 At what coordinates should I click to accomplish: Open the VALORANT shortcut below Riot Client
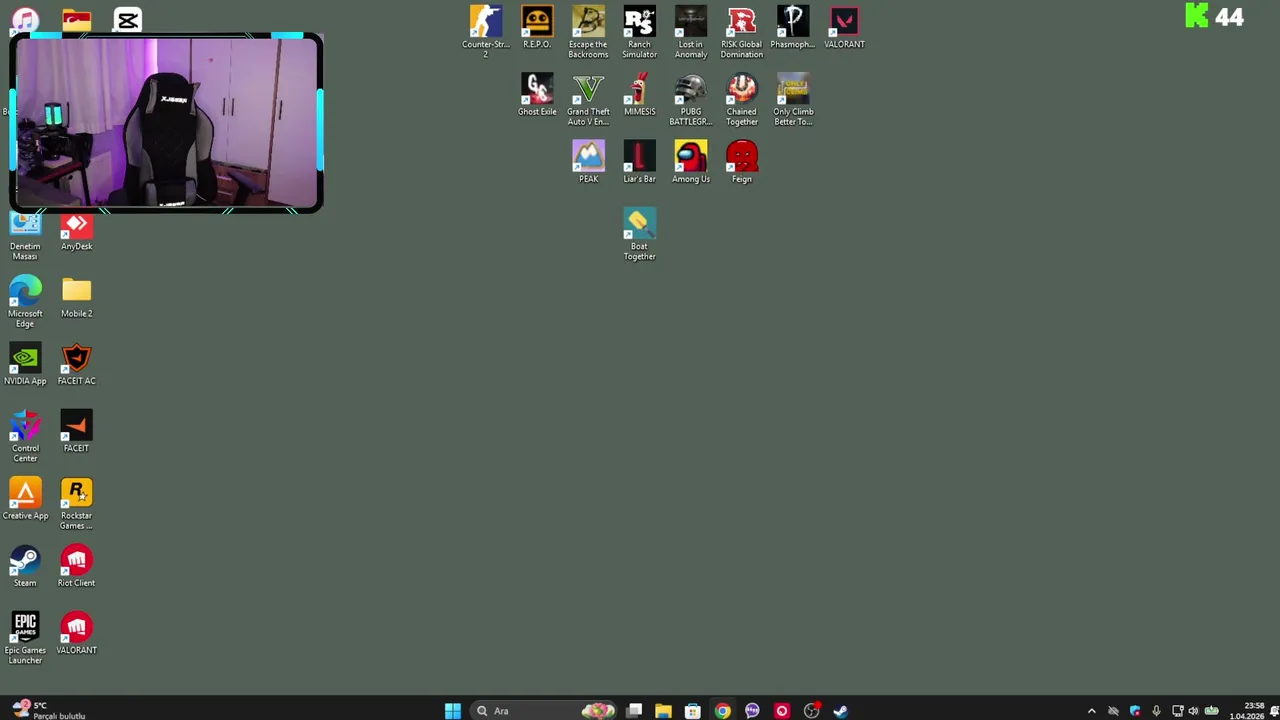76,633
